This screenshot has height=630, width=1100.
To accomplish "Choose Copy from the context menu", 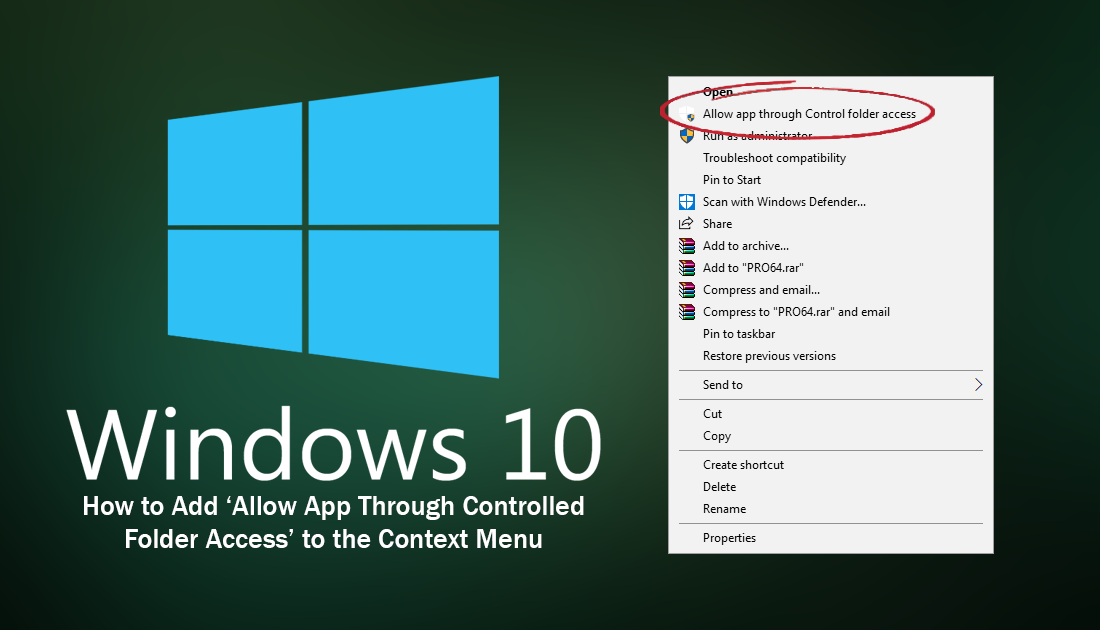I will (831, 436).
